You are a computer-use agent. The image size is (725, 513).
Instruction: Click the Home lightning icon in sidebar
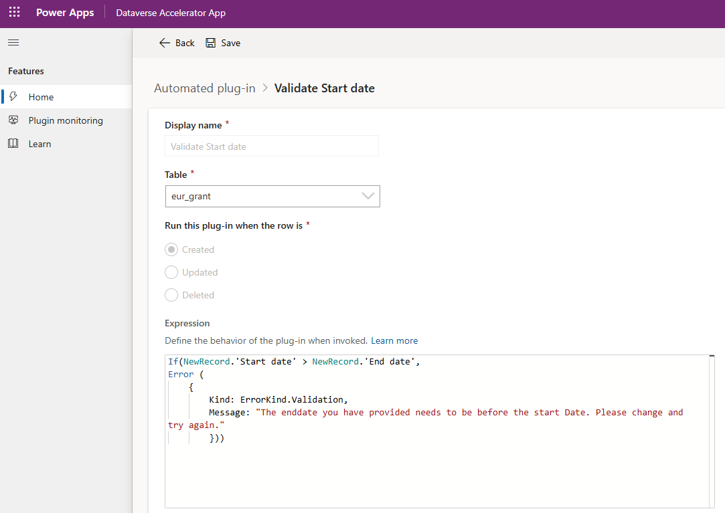13,97
